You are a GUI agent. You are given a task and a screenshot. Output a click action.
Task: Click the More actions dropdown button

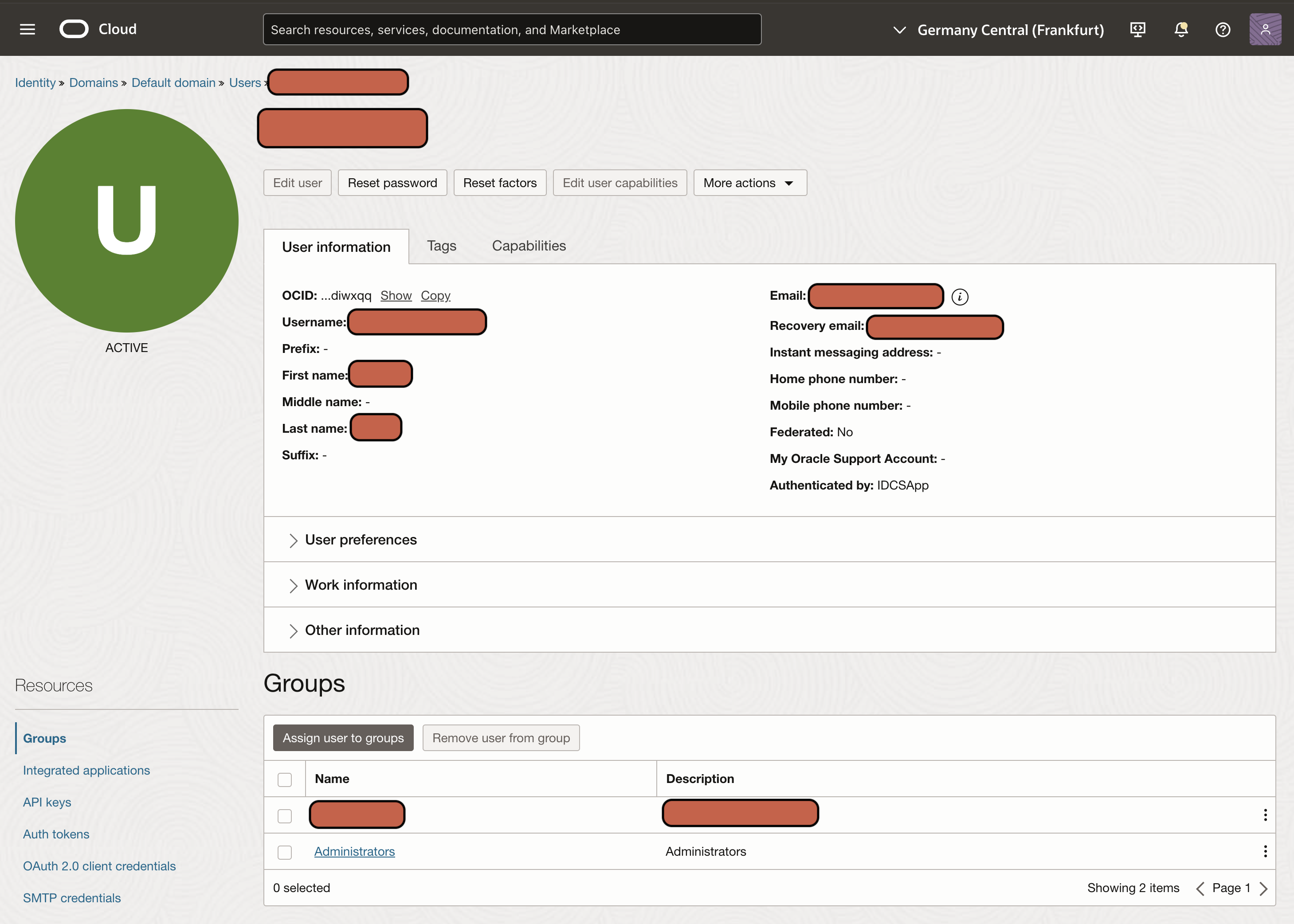(x=749, y=182)
